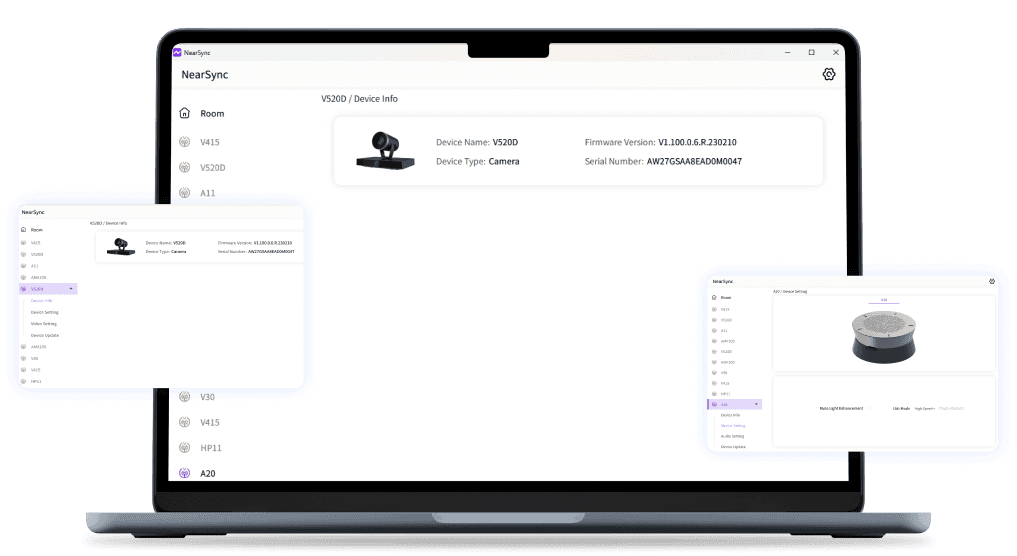The image size is (1017, 556).
Task: Click the A20 speakerphone image
Action: [884, 337]
